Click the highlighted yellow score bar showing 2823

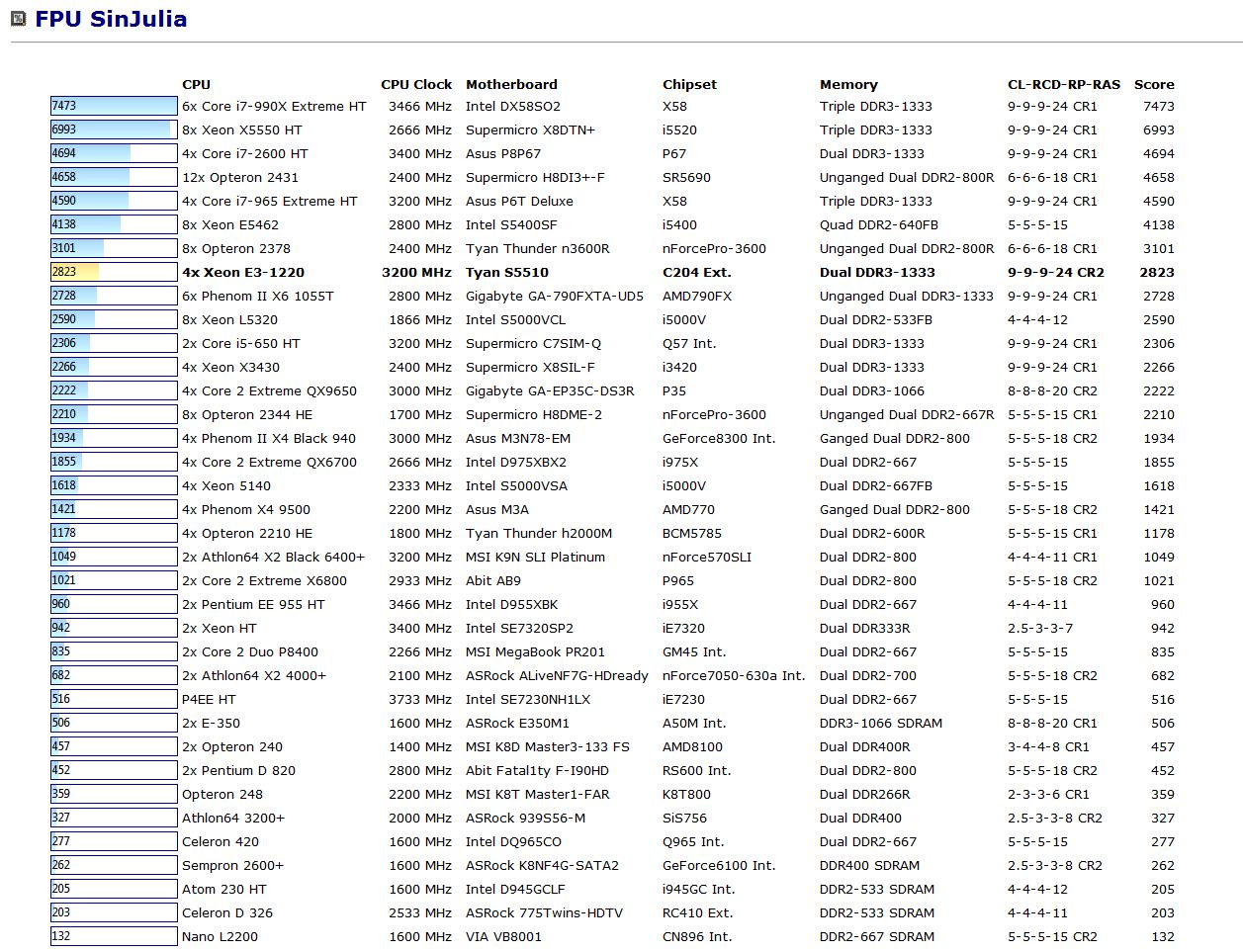click(114, 272)
